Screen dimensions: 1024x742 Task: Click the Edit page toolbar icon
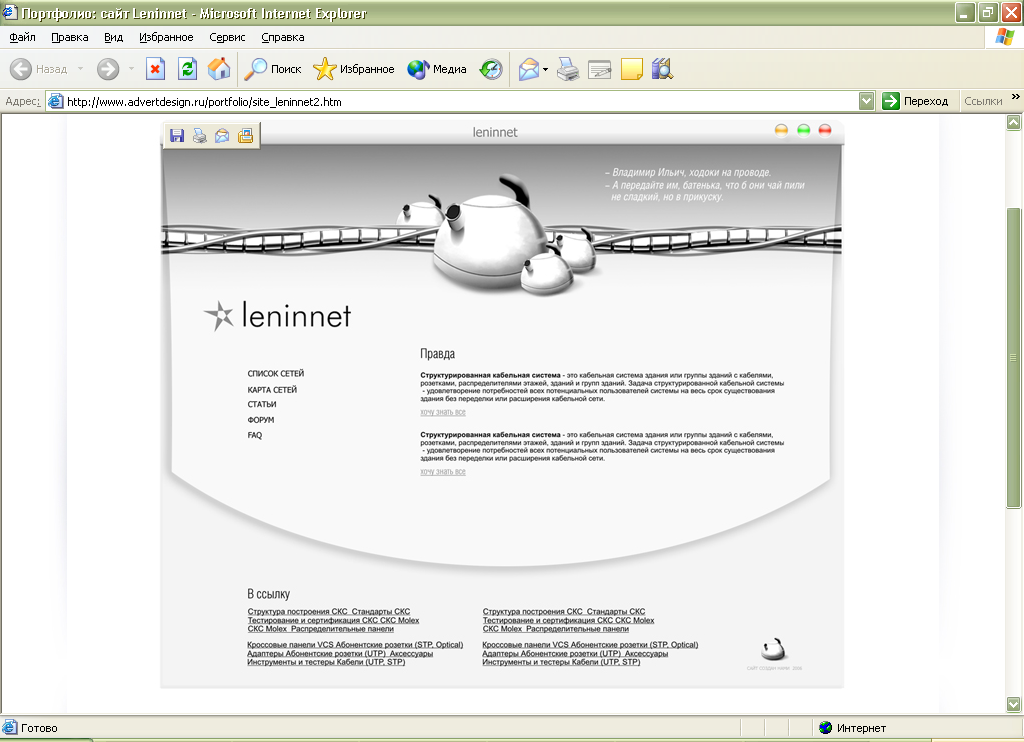click(x=600, y=69)
